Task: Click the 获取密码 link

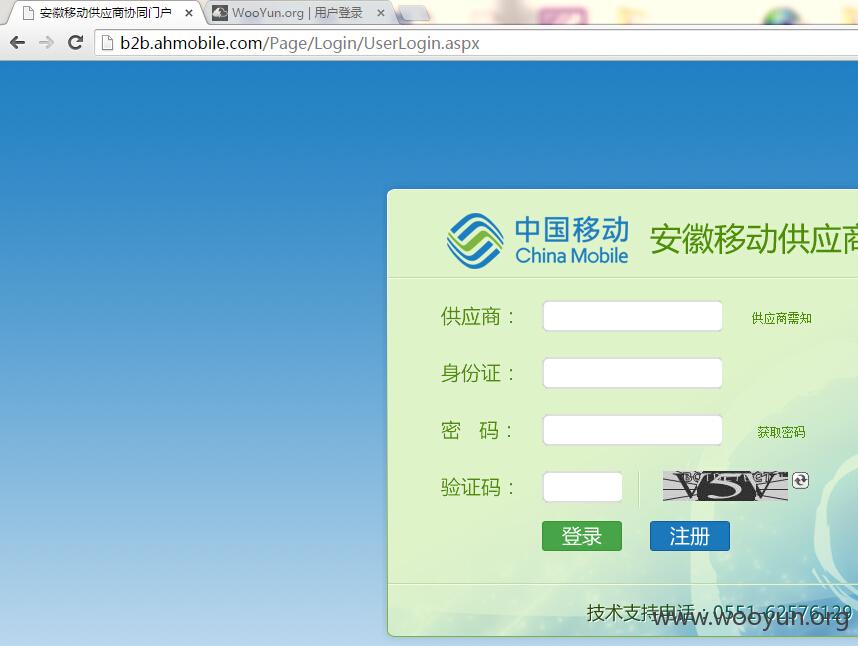Action: [x=781, y=432]
